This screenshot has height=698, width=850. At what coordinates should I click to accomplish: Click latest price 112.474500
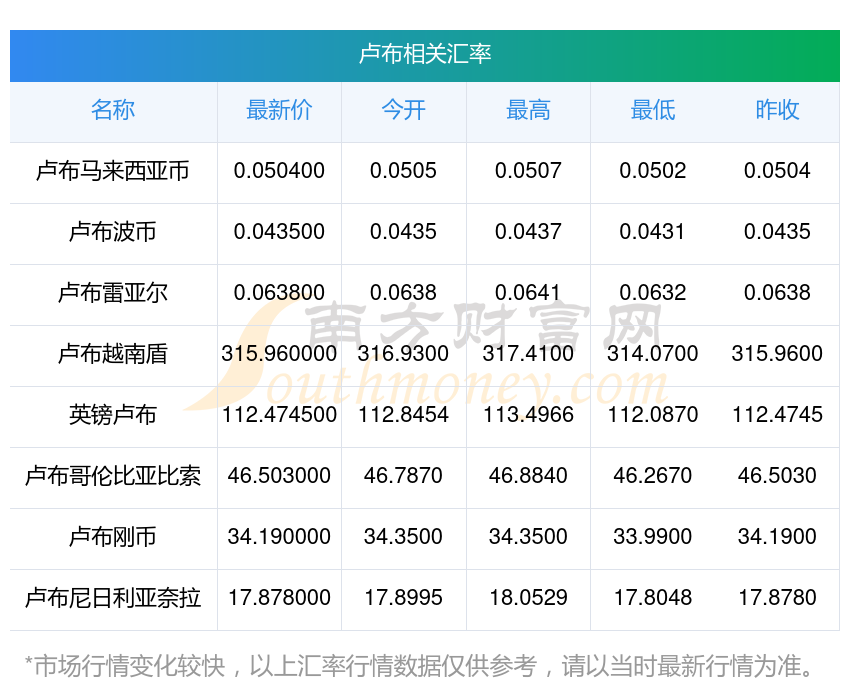pos(279,415)
